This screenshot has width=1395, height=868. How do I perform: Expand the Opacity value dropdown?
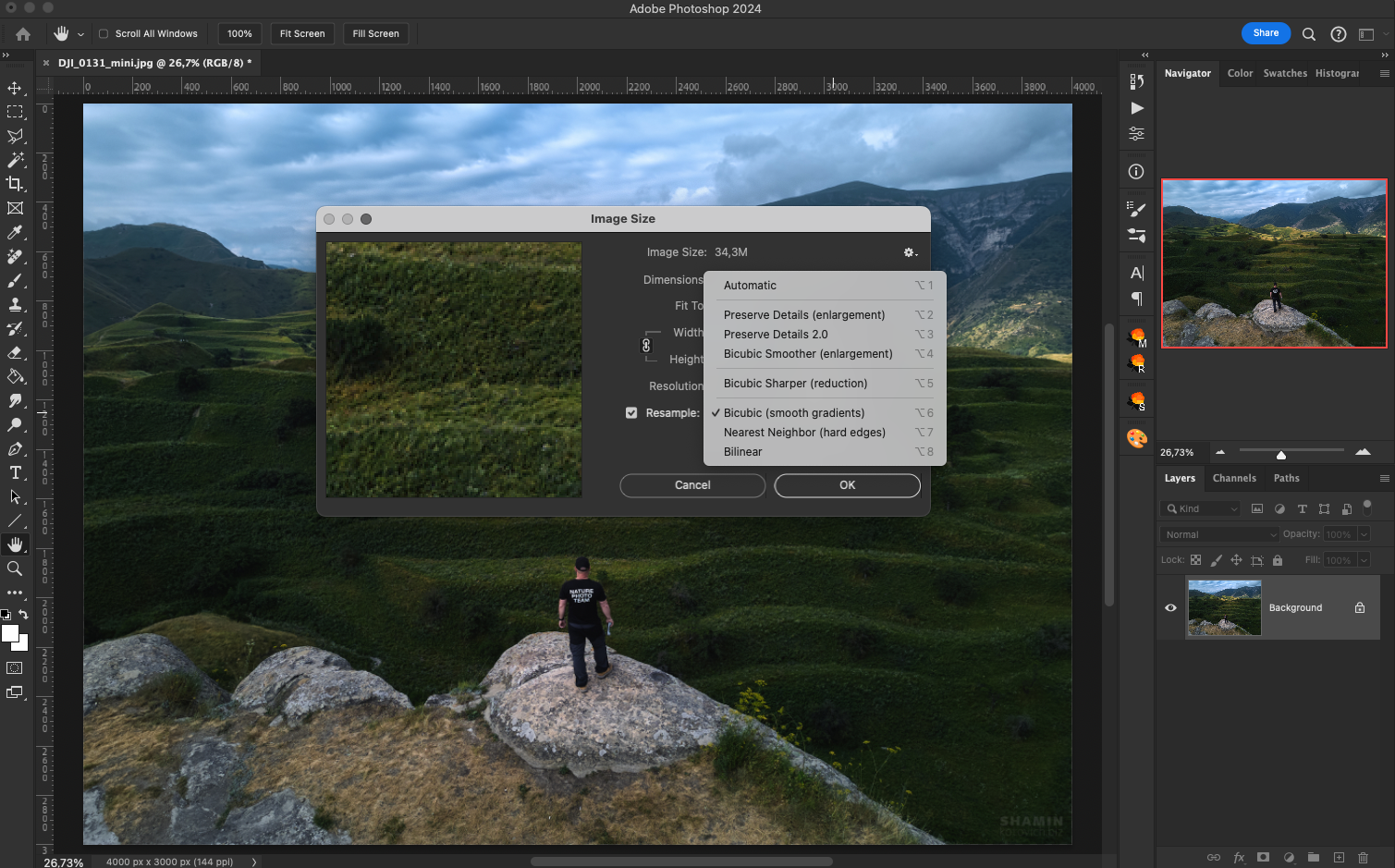tap(1364, 534)
